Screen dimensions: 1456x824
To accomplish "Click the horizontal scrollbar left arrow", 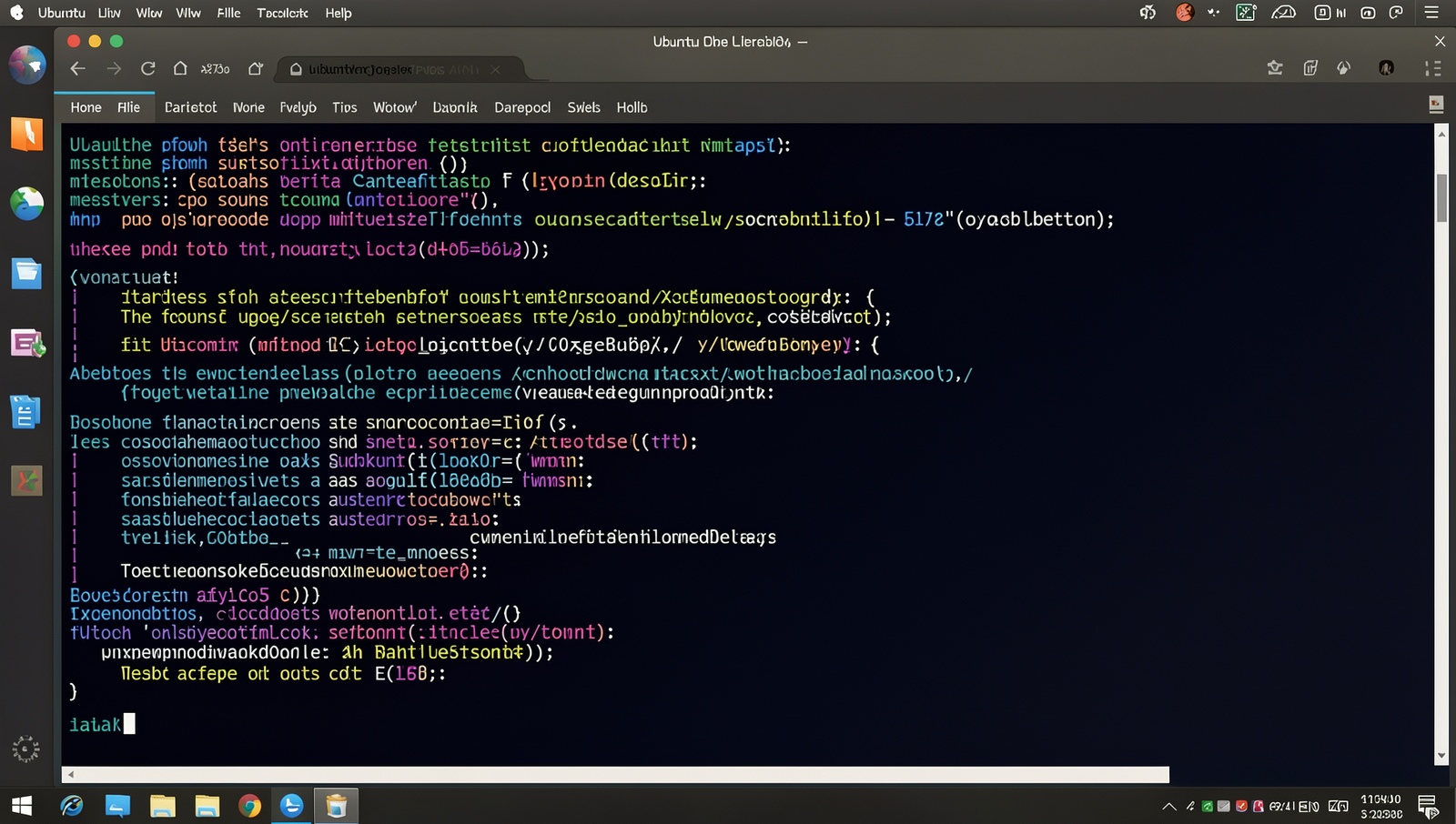I will click(x=71, y=775).
